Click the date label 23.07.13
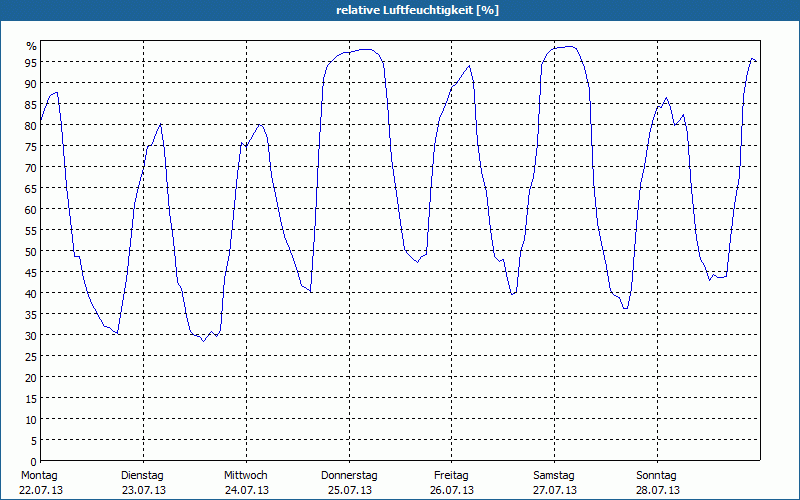Viewport: 800px width, 500px height. 142,490
